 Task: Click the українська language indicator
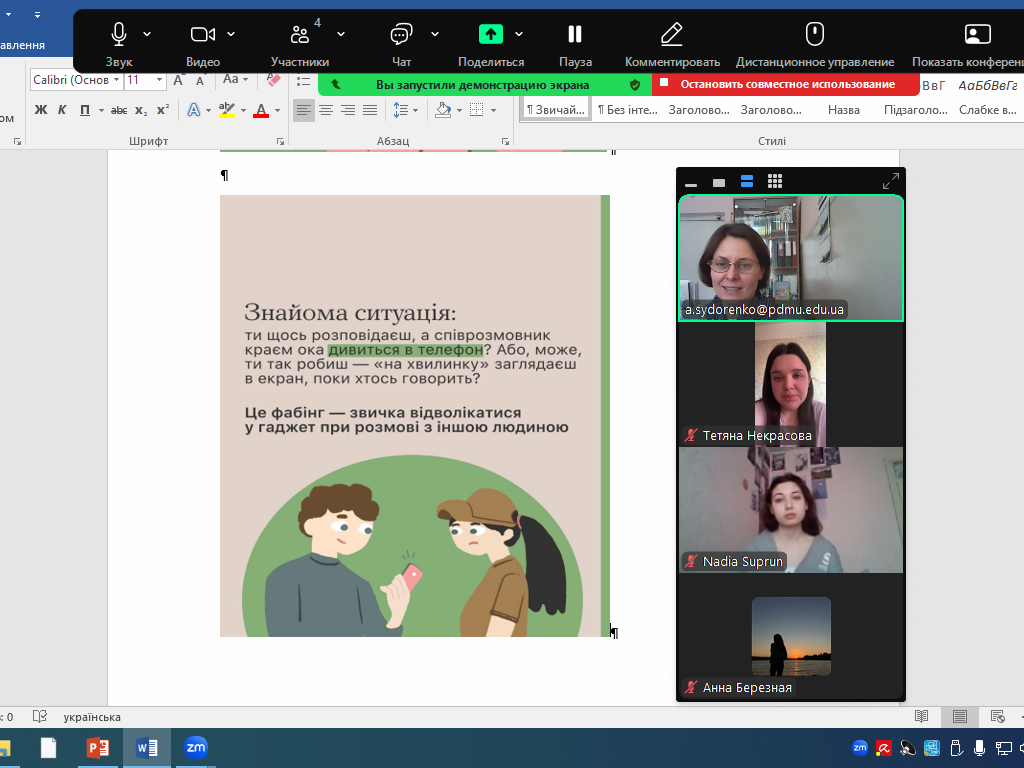(92, 717)
